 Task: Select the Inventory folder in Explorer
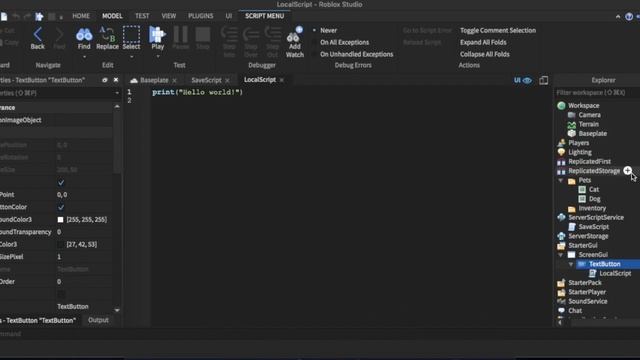(592, 209)
